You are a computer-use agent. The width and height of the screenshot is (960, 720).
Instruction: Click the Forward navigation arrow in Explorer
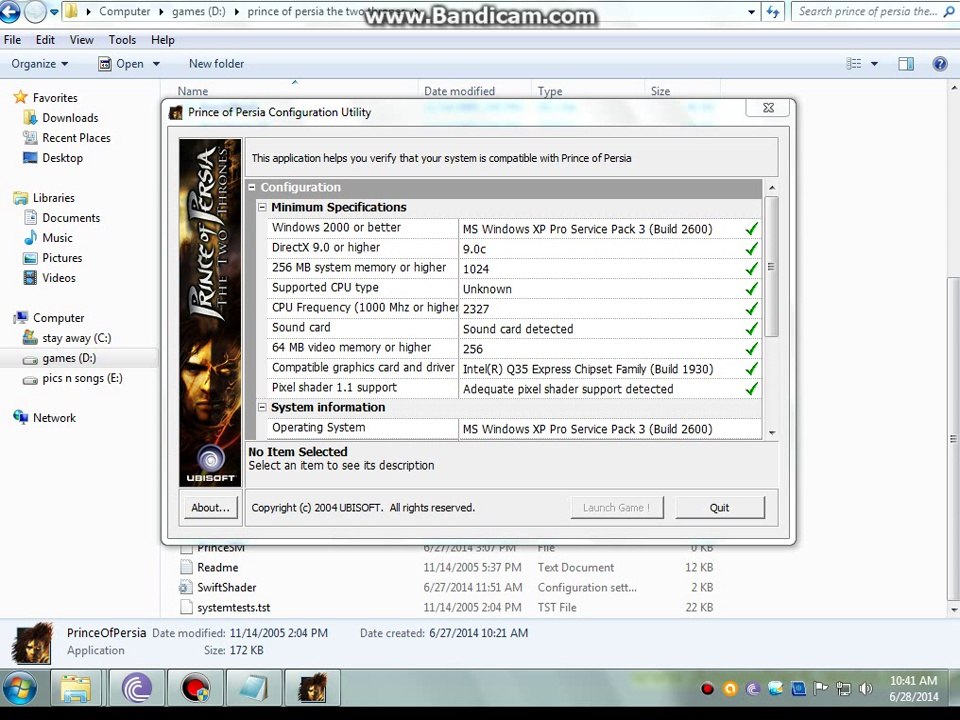pyautogui.click(x=35, y=11)
